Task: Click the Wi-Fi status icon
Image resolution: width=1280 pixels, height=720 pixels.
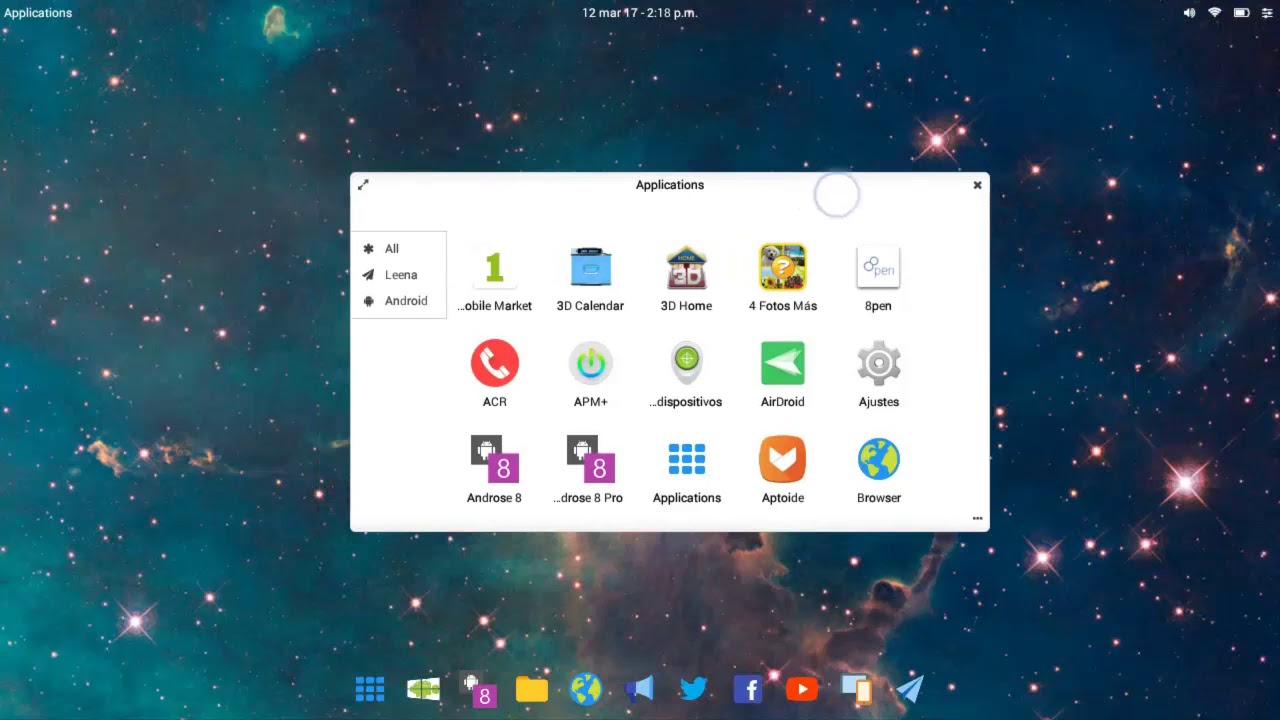Action: point(1215,13)
